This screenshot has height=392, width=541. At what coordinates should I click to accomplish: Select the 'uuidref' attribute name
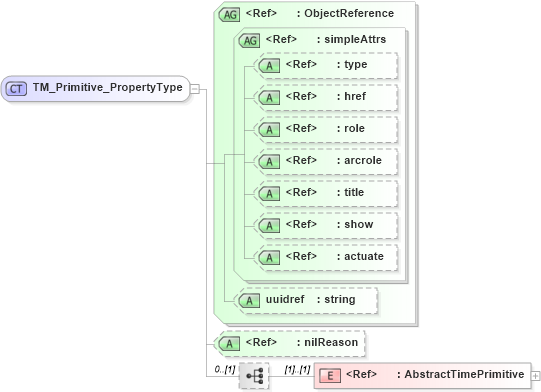285,299
